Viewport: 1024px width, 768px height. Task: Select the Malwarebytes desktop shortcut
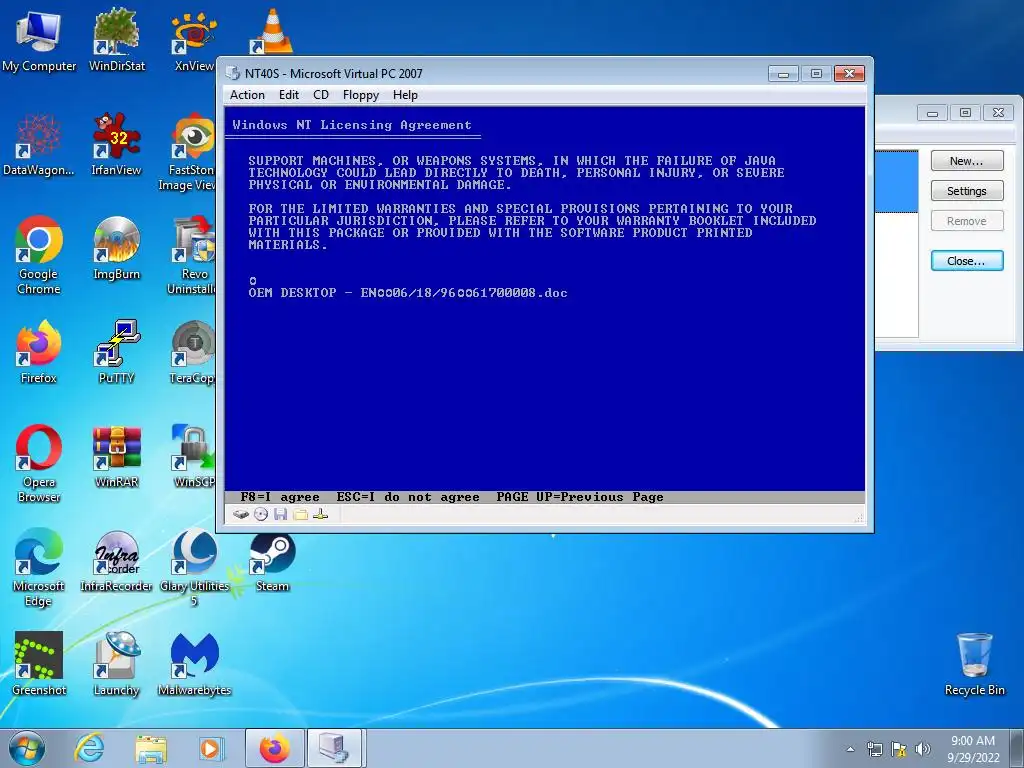coord(194,664)
